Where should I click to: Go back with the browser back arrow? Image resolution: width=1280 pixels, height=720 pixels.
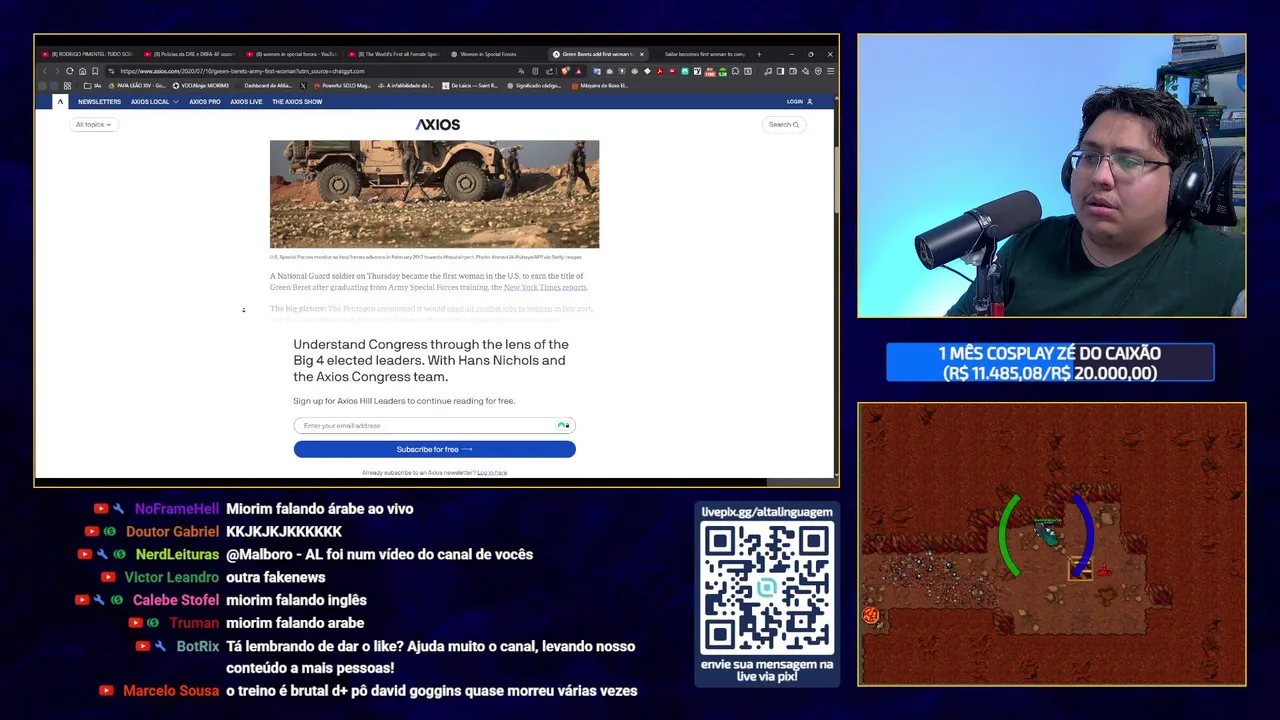click(x=45, y=71)
